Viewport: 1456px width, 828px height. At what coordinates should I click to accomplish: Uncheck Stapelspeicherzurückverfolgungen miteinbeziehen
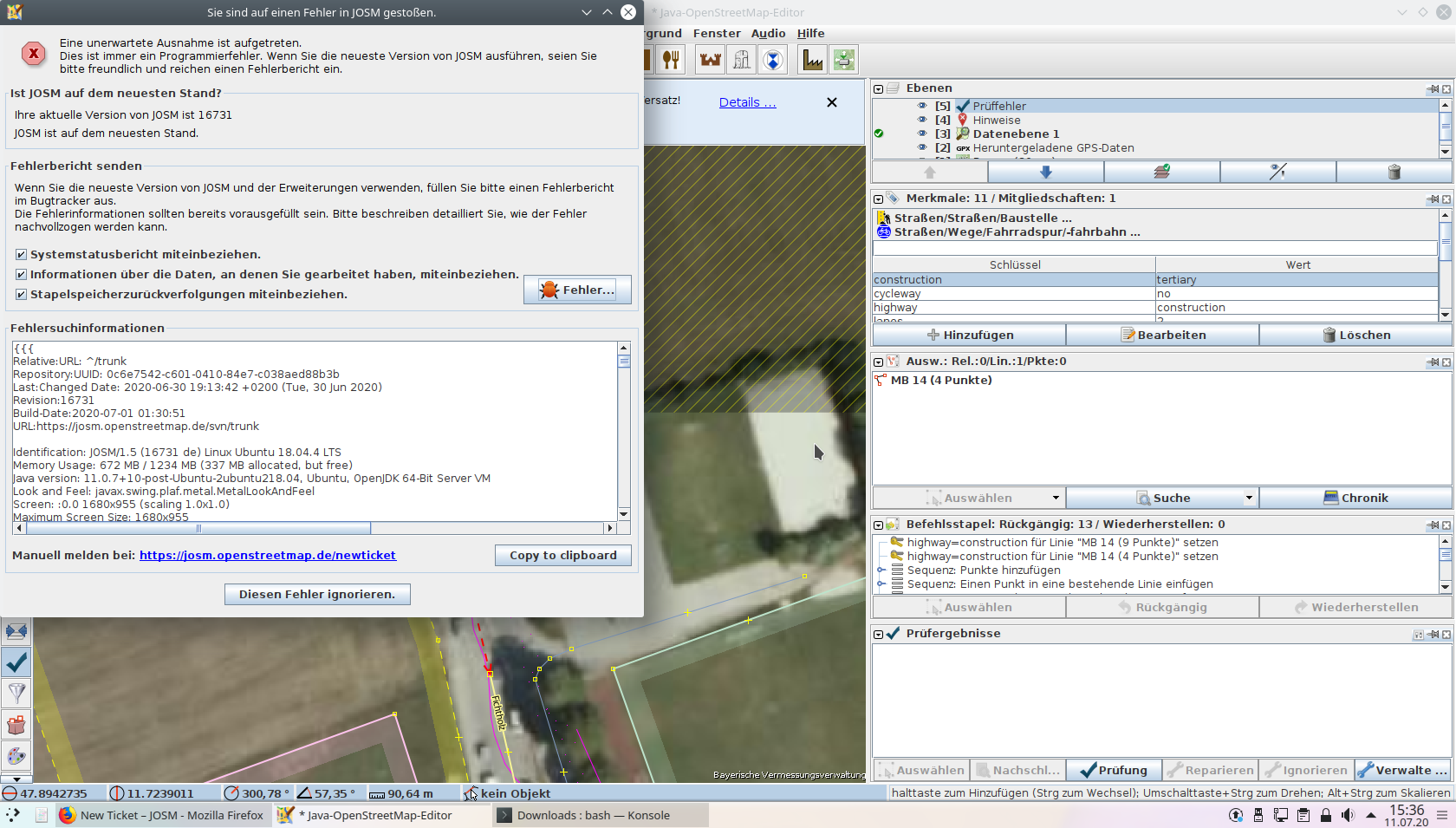[21, 295]
